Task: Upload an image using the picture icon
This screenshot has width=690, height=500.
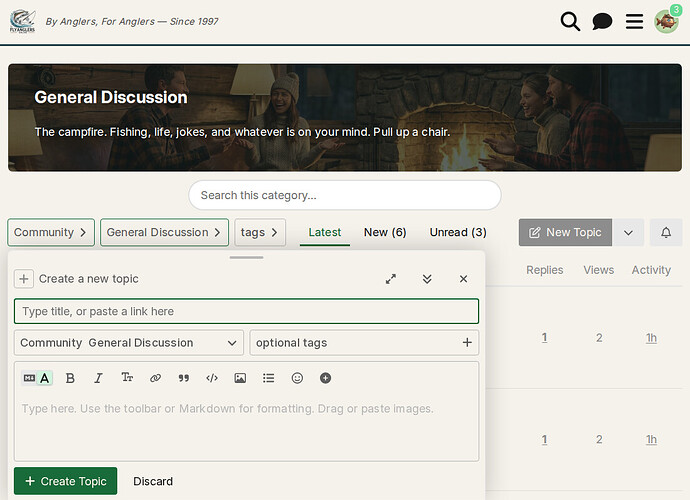Action: (240, 378)
